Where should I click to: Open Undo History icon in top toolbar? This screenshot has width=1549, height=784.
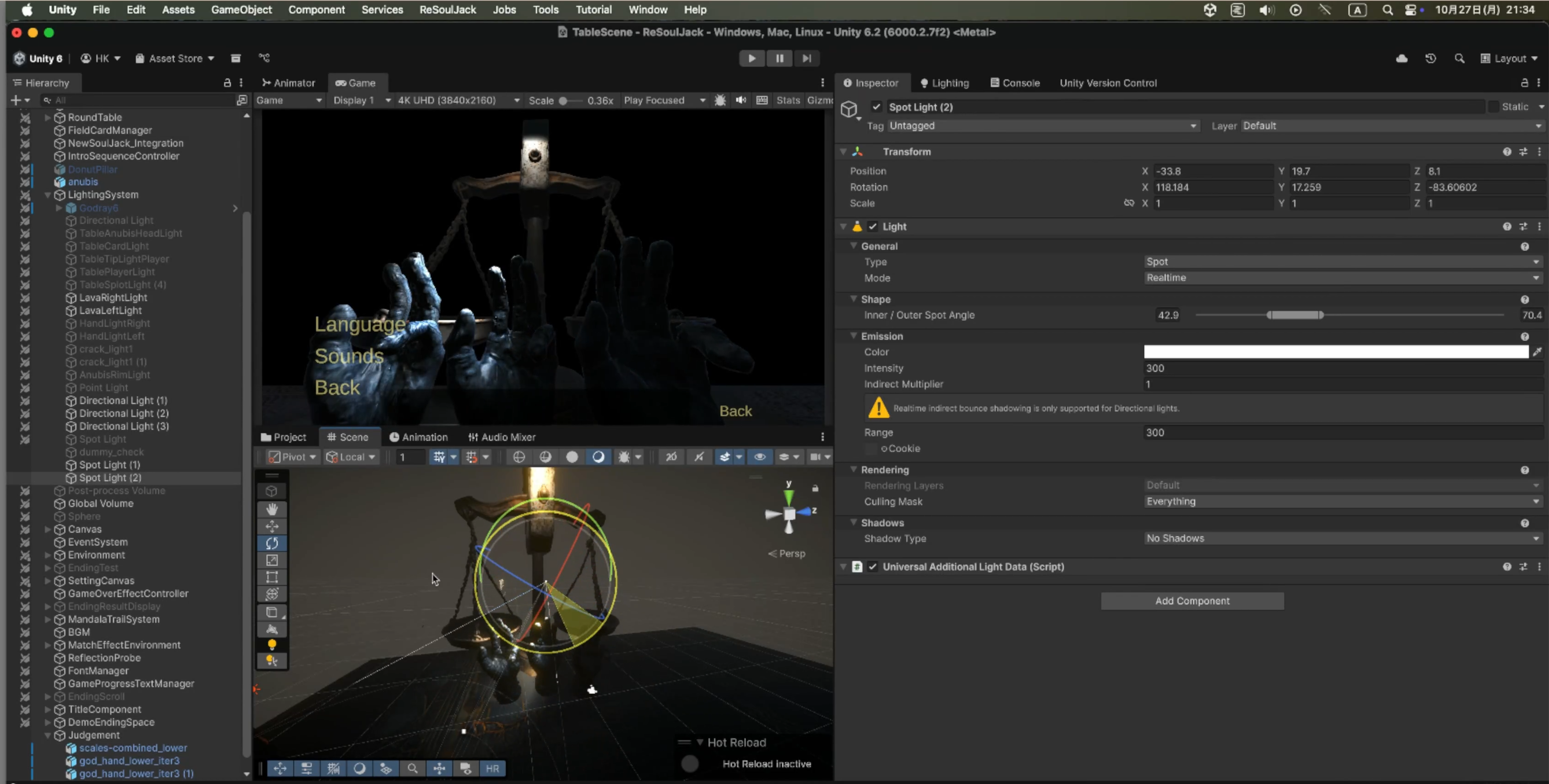[1430, 58]
